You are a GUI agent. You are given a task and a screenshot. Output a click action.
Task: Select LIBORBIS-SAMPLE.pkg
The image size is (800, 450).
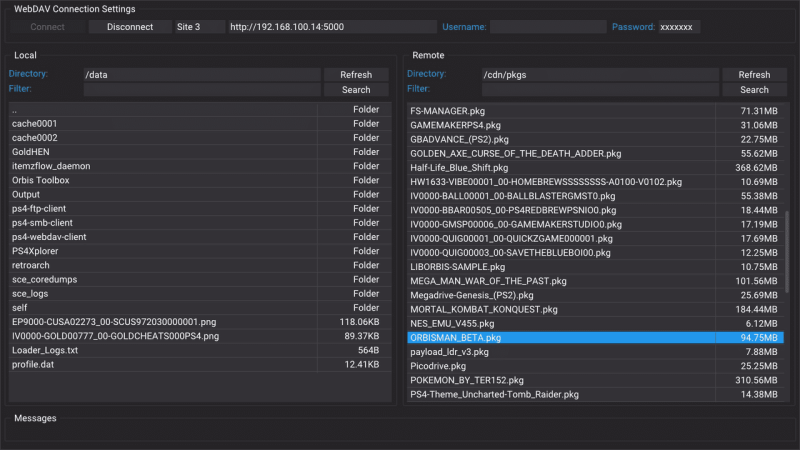(595, 267)
